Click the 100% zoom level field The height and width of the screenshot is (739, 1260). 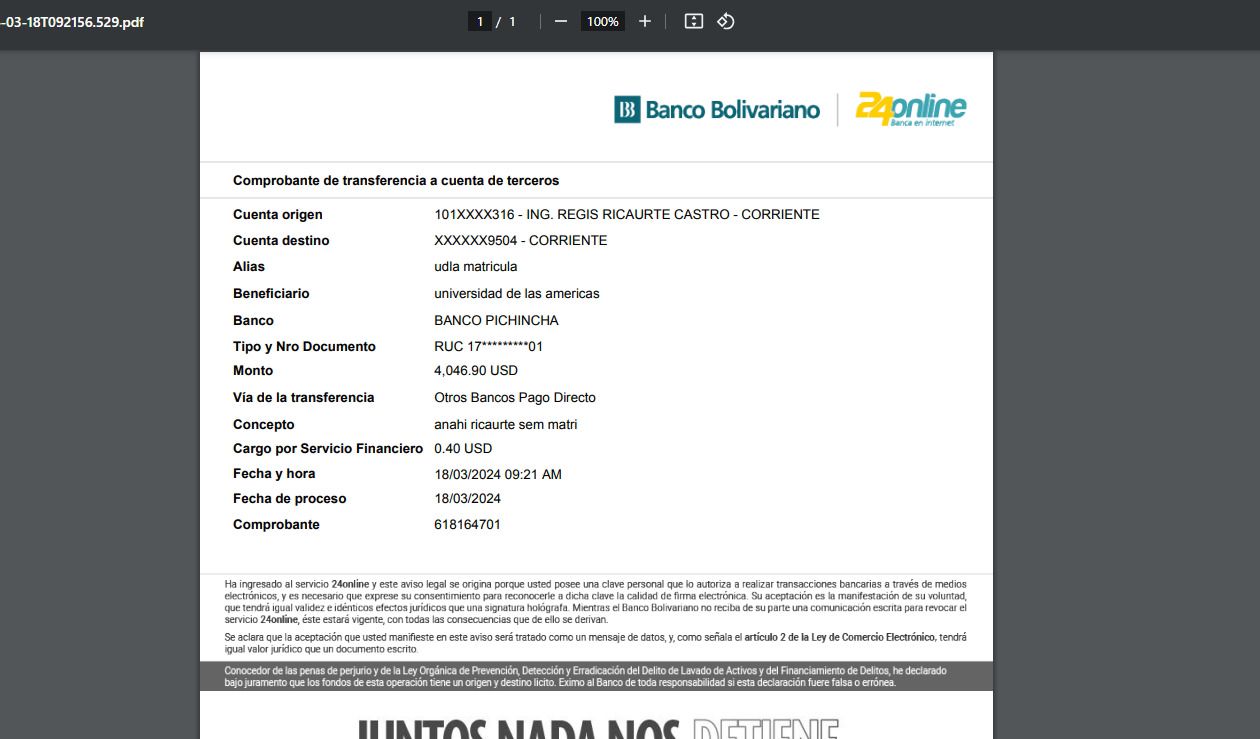click(x=602, y=21)
